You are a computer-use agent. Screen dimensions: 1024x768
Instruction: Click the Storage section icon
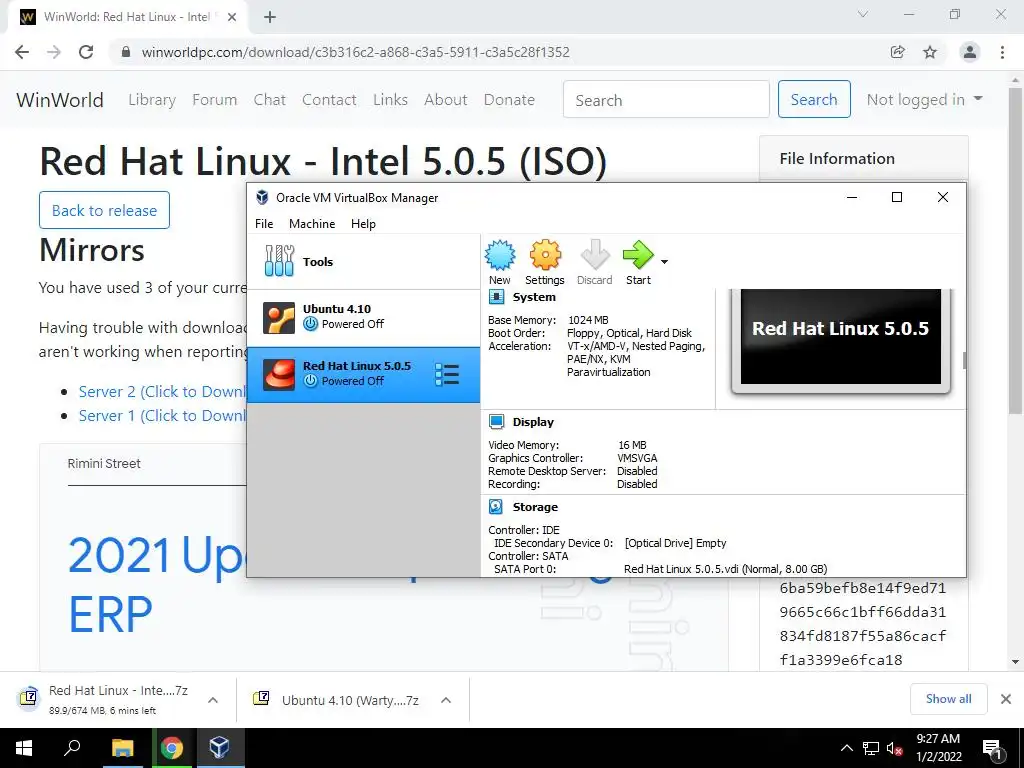tap(496, 507)
